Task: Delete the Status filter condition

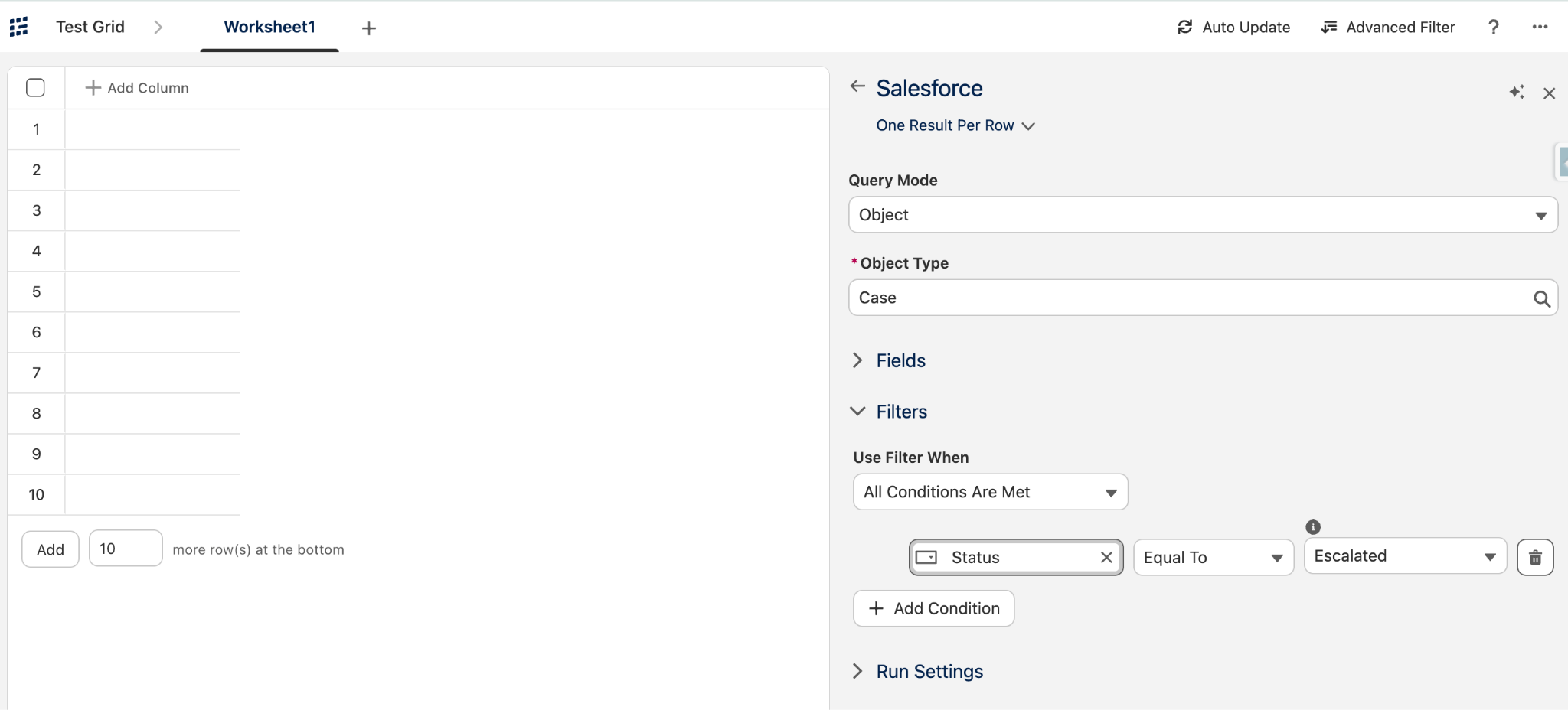Action: click(1535, 557)
